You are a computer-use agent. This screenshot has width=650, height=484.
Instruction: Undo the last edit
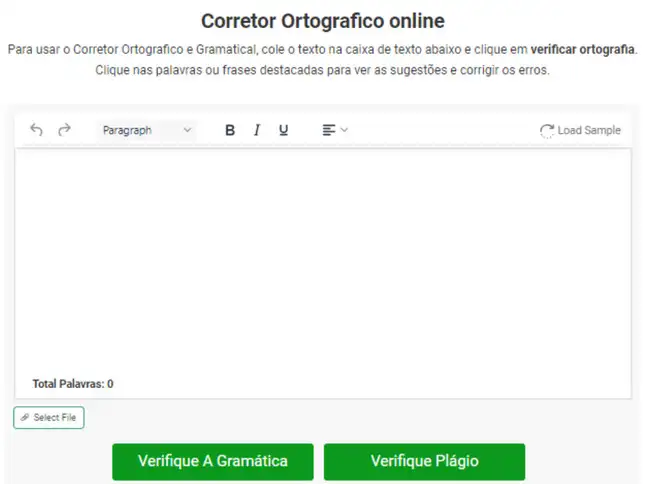coord(36,130)
